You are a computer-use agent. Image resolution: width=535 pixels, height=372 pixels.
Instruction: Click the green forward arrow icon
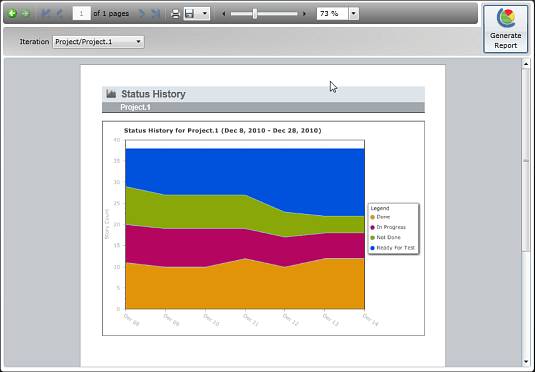[25, 14]
